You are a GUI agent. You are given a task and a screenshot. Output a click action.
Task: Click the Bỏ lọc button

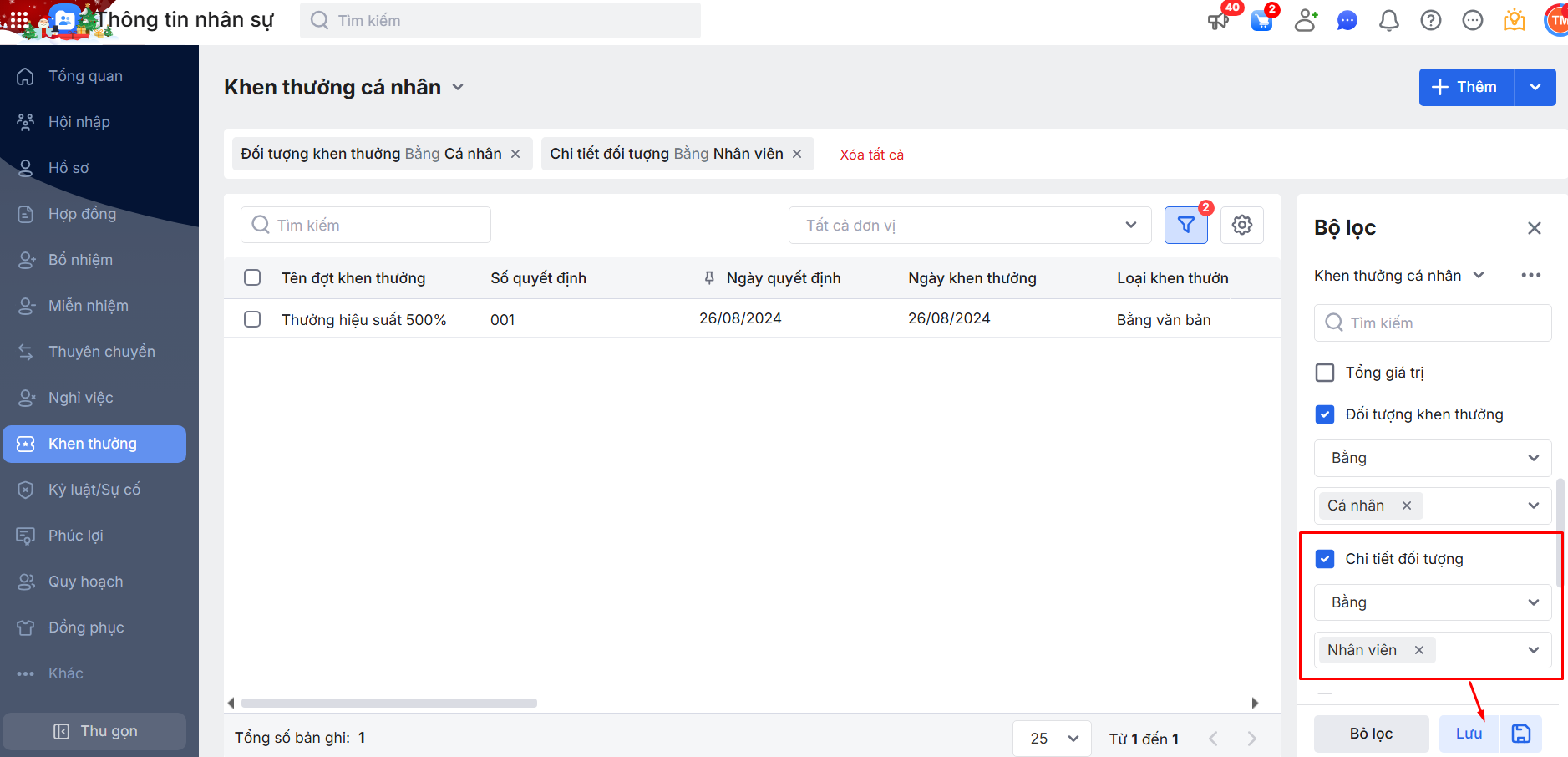[x=1371, y=734]
